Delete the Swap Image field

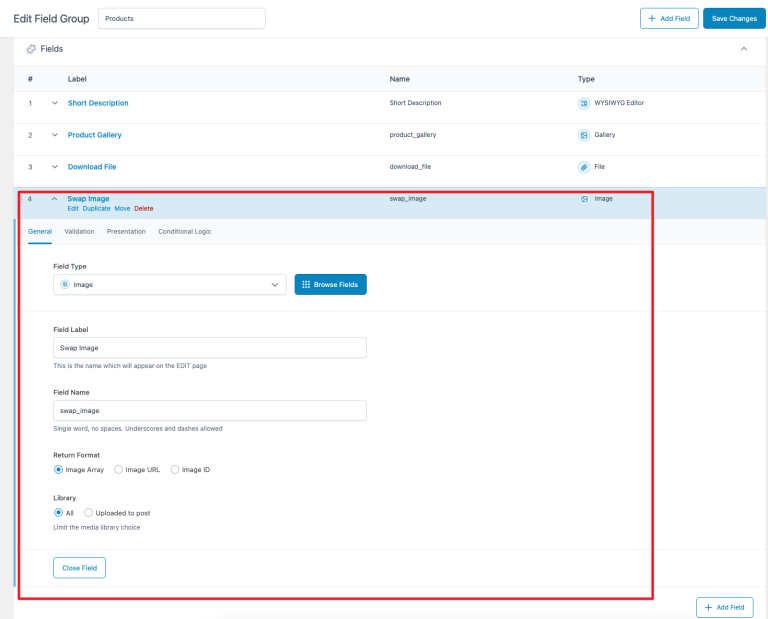(144, 208)
